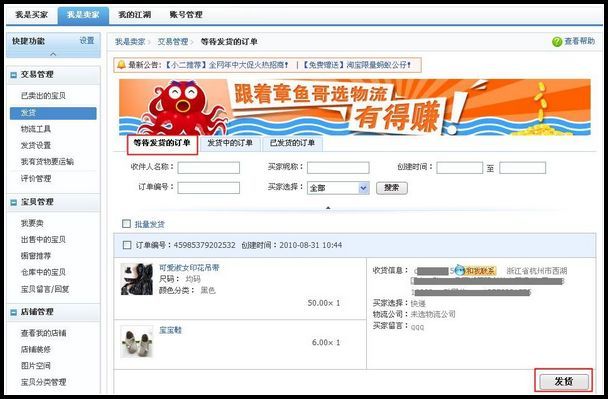Go to 交易管理 breadcrumb

(173, 41)
